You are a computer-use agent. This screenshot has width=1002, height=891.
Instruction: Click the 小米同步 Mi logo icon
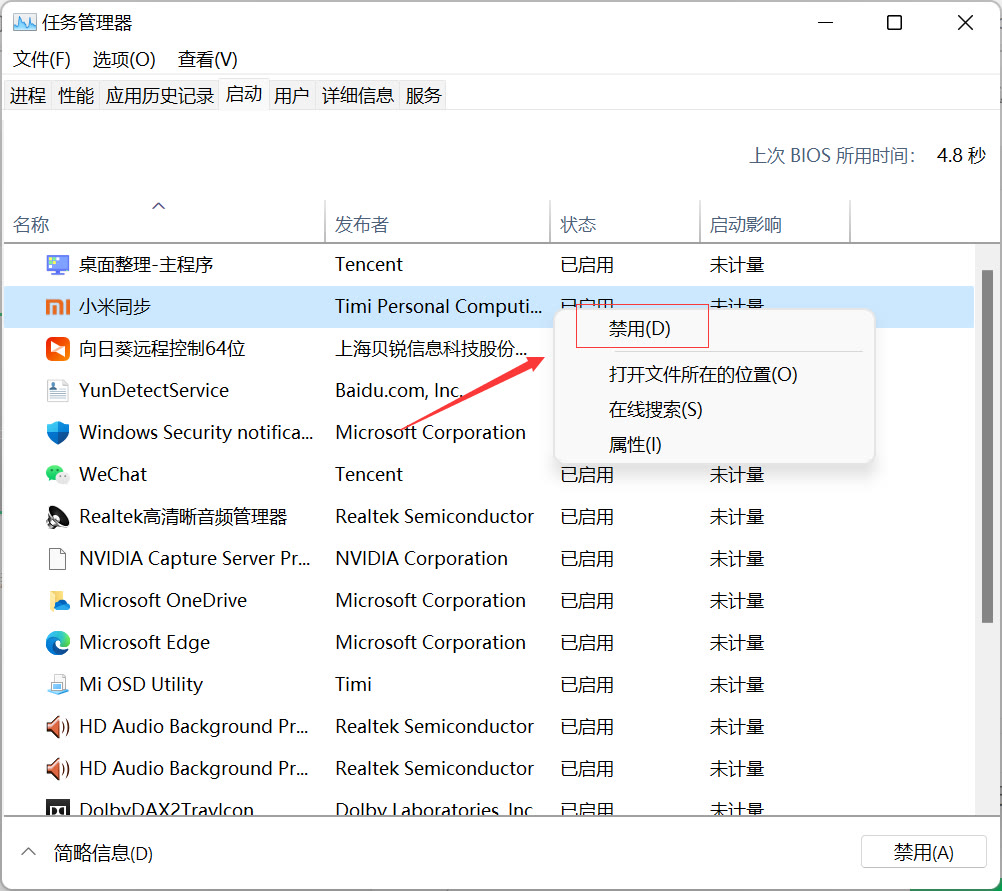coord(57,306)
